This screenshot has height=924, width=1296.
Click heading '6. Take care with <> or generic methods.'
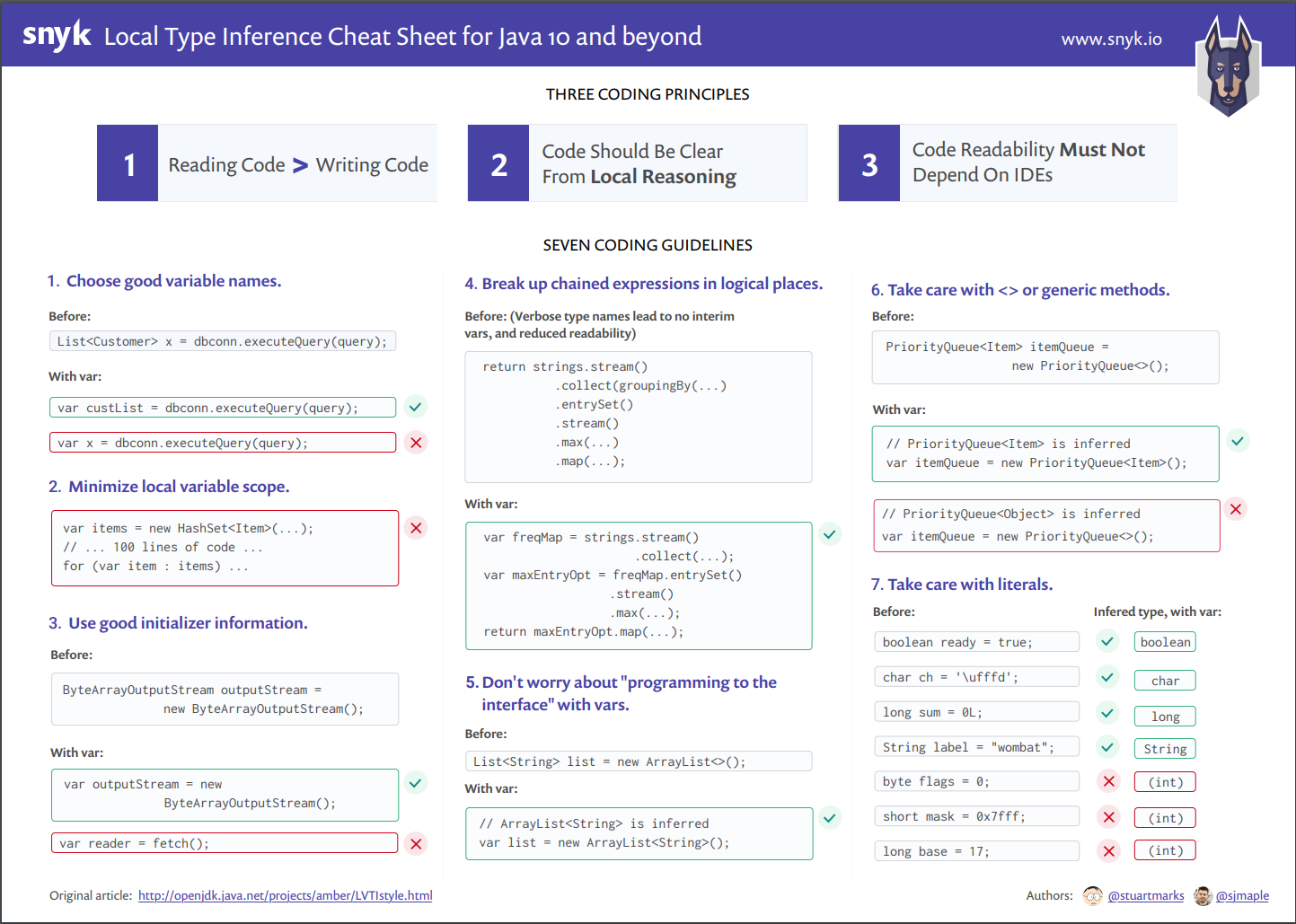[1020, 290]
